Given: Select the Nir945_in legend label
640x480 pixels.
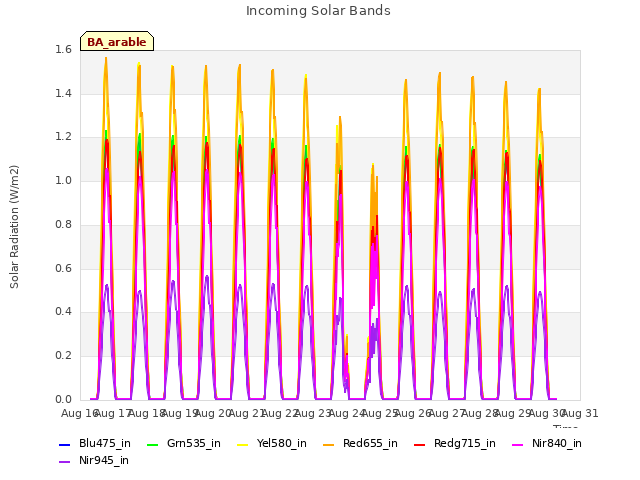Looking at the screenshot, I should tap(104, 460).
